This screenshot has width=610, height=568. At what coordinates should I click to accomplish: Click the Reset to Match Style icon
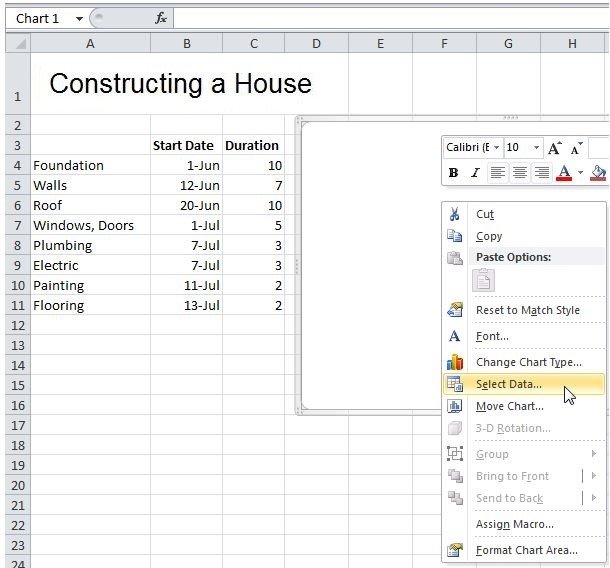click(455, 310)
